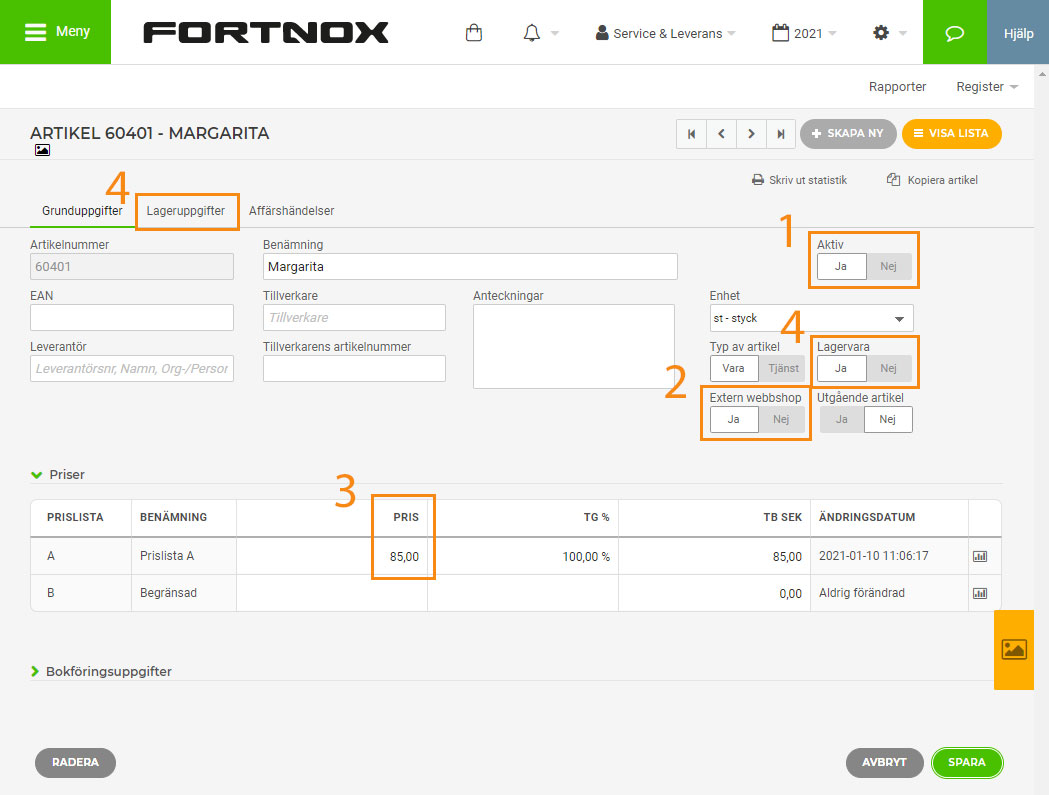Switch to the Lageruppgifter tab
This screenshot has height=795, width=1049.
tap(186, 211)
